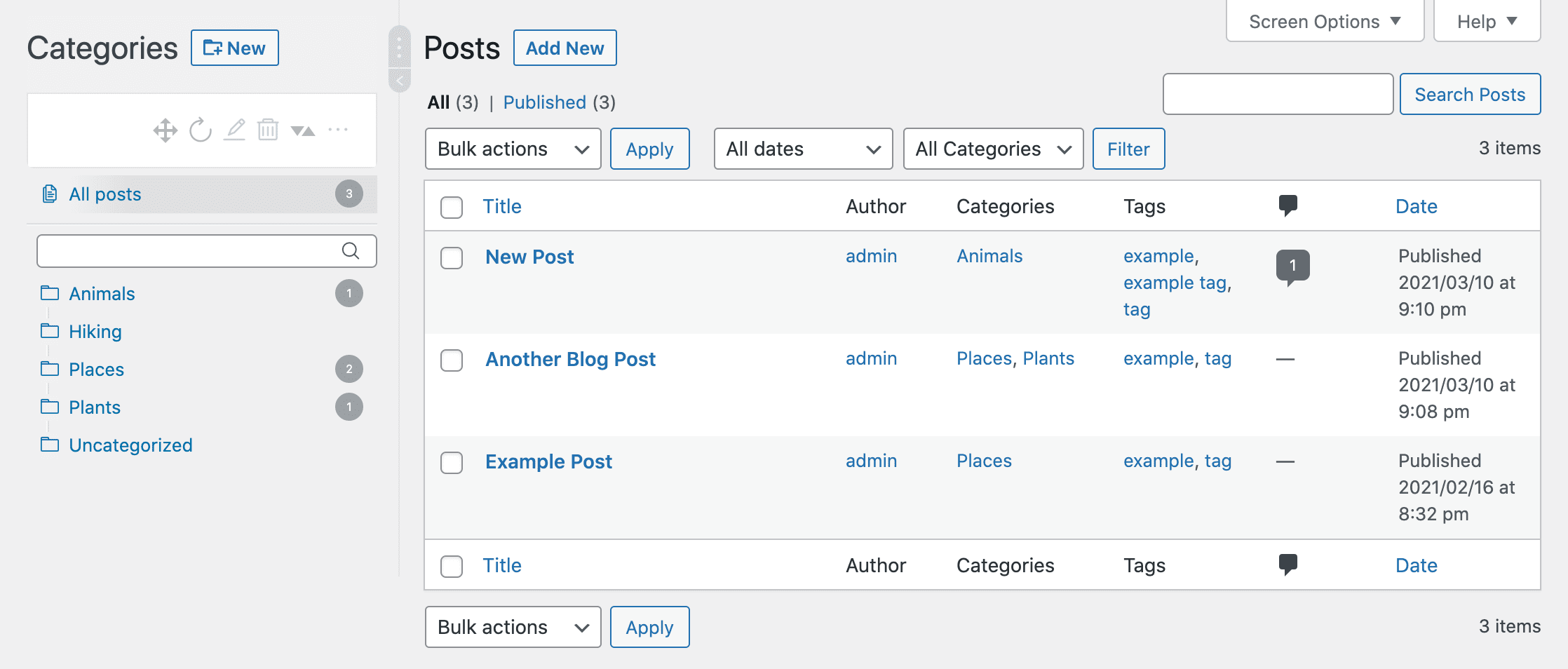Click inside the Search Posts input field
Image resolution: width=1568 pixels, height=669 pixels.
pos(1278,93)
